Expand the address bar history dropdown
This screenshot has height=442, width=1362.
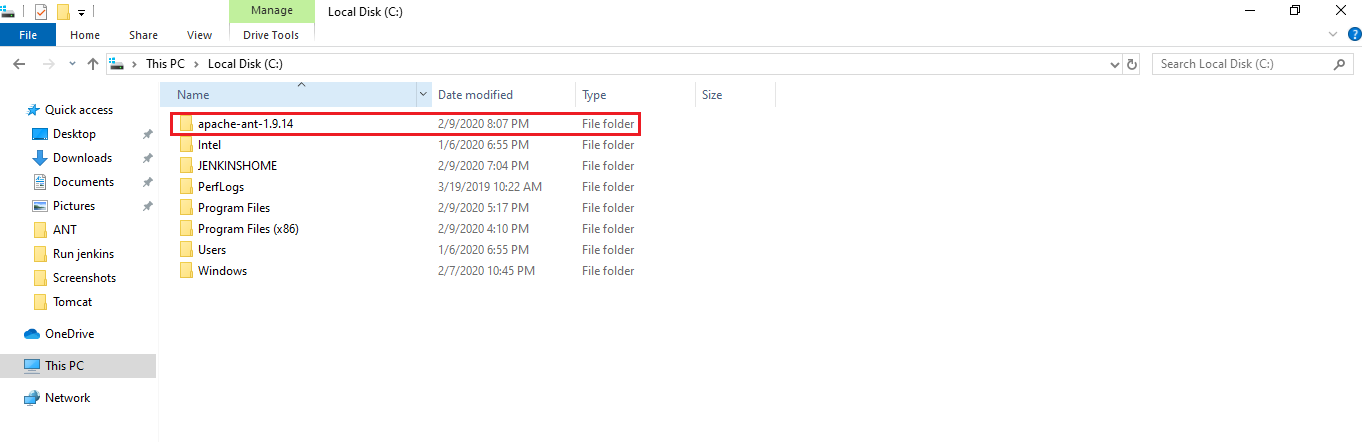tap(1116, 64)
